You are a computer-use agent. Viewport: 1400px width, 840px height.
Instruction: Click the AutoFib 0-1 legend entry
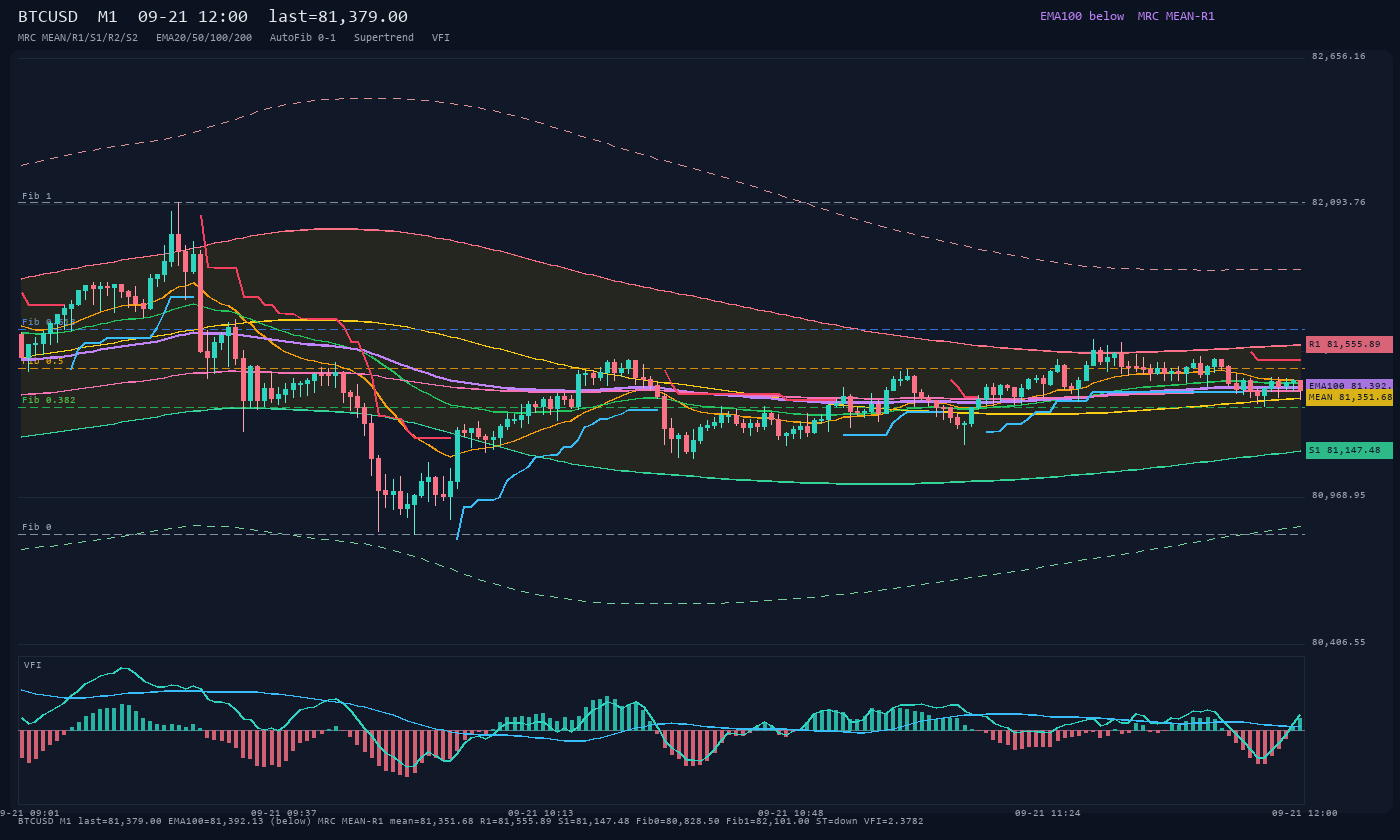click(303, 37)
